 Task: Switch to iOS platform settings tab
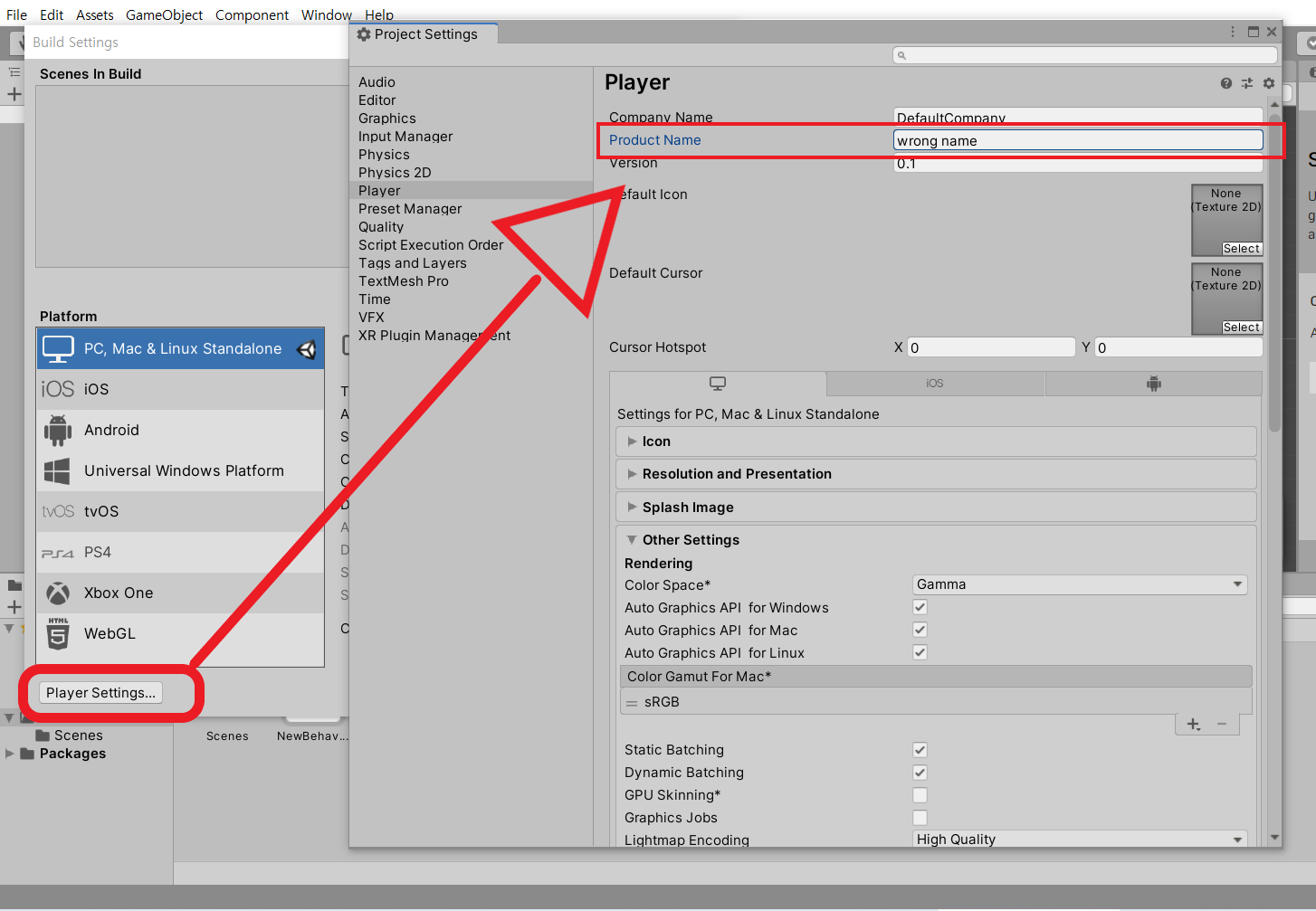tap(935, 384)
